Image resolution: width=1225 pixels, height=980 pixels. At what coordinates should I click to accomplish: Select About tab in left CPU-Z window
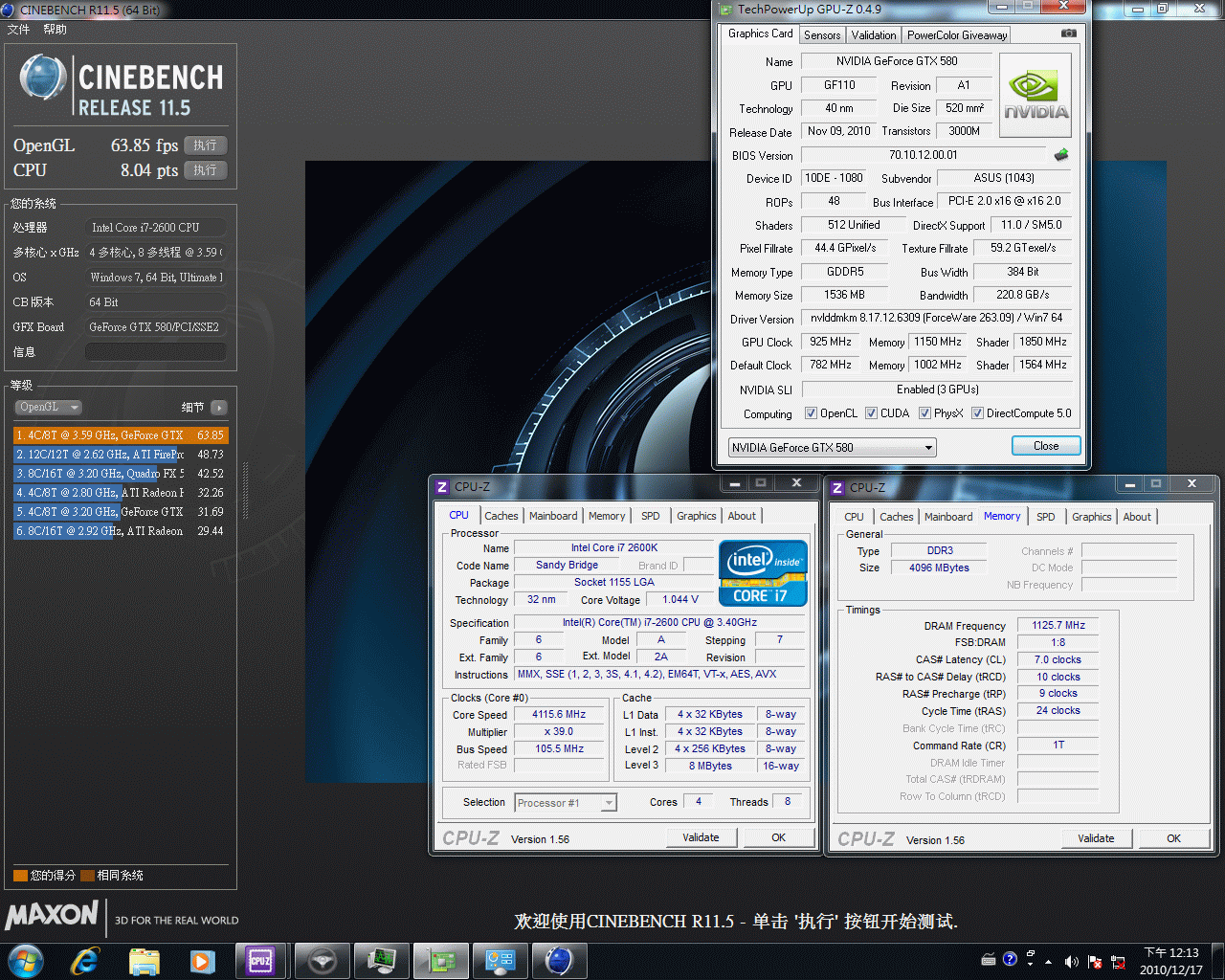pos(742,516)
